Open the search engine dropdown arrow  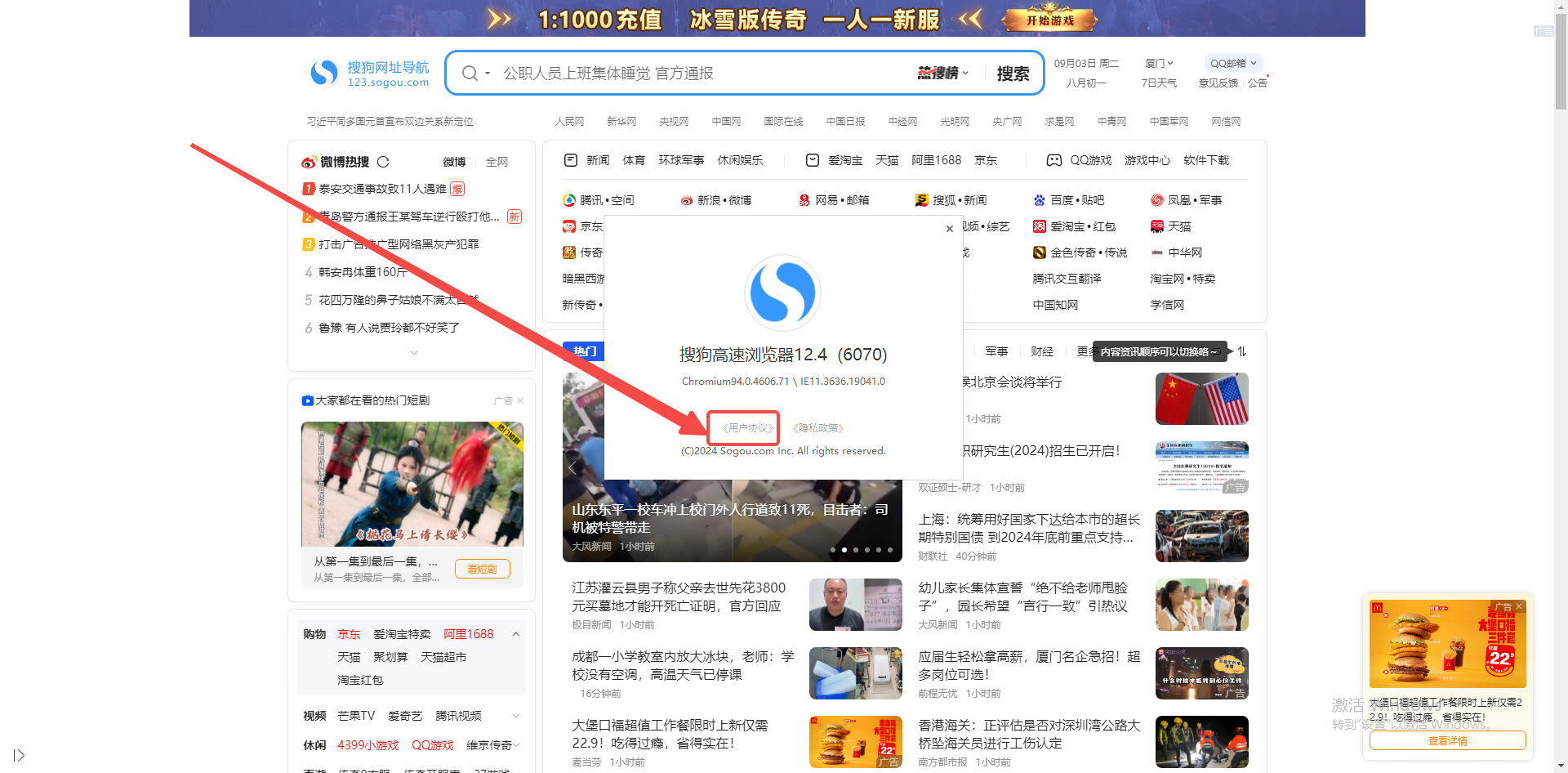[x=488, y=74]
